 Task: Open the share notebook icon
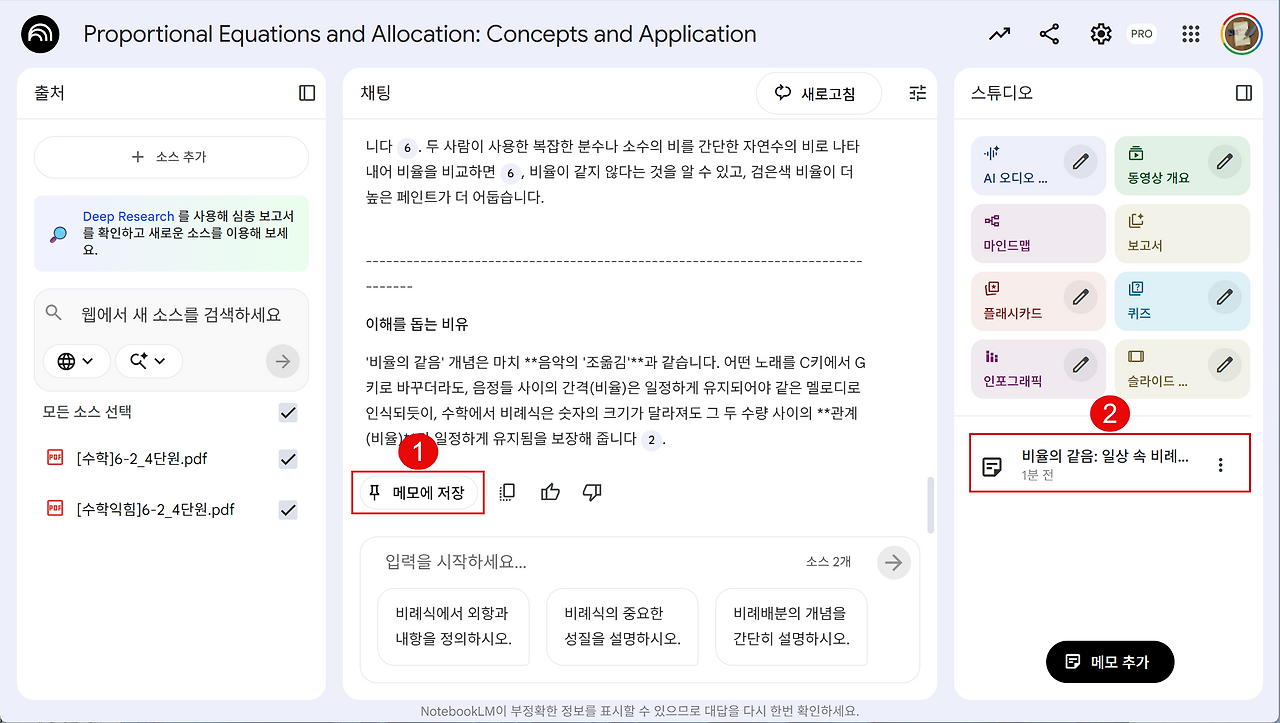(x=1049, y=34)
